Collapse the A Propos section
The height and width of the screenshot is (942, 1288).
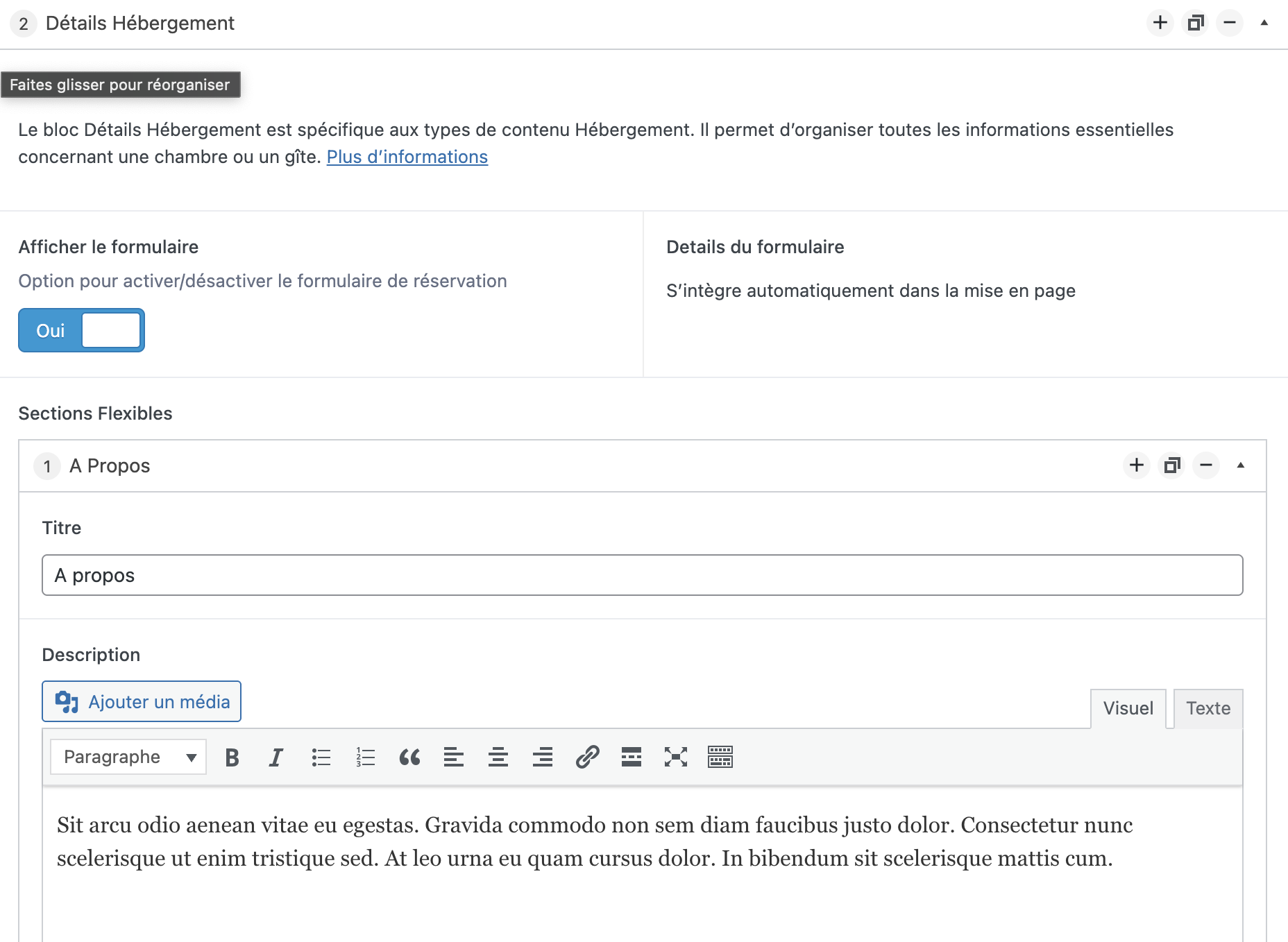1240,465
